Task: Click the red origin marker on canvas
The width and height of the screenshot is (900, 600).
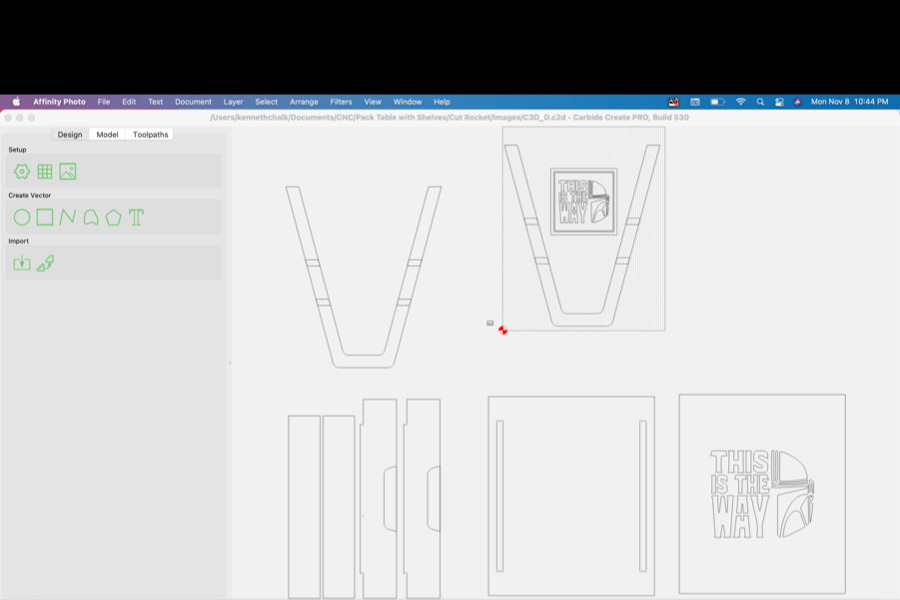Action: (503, 330)
